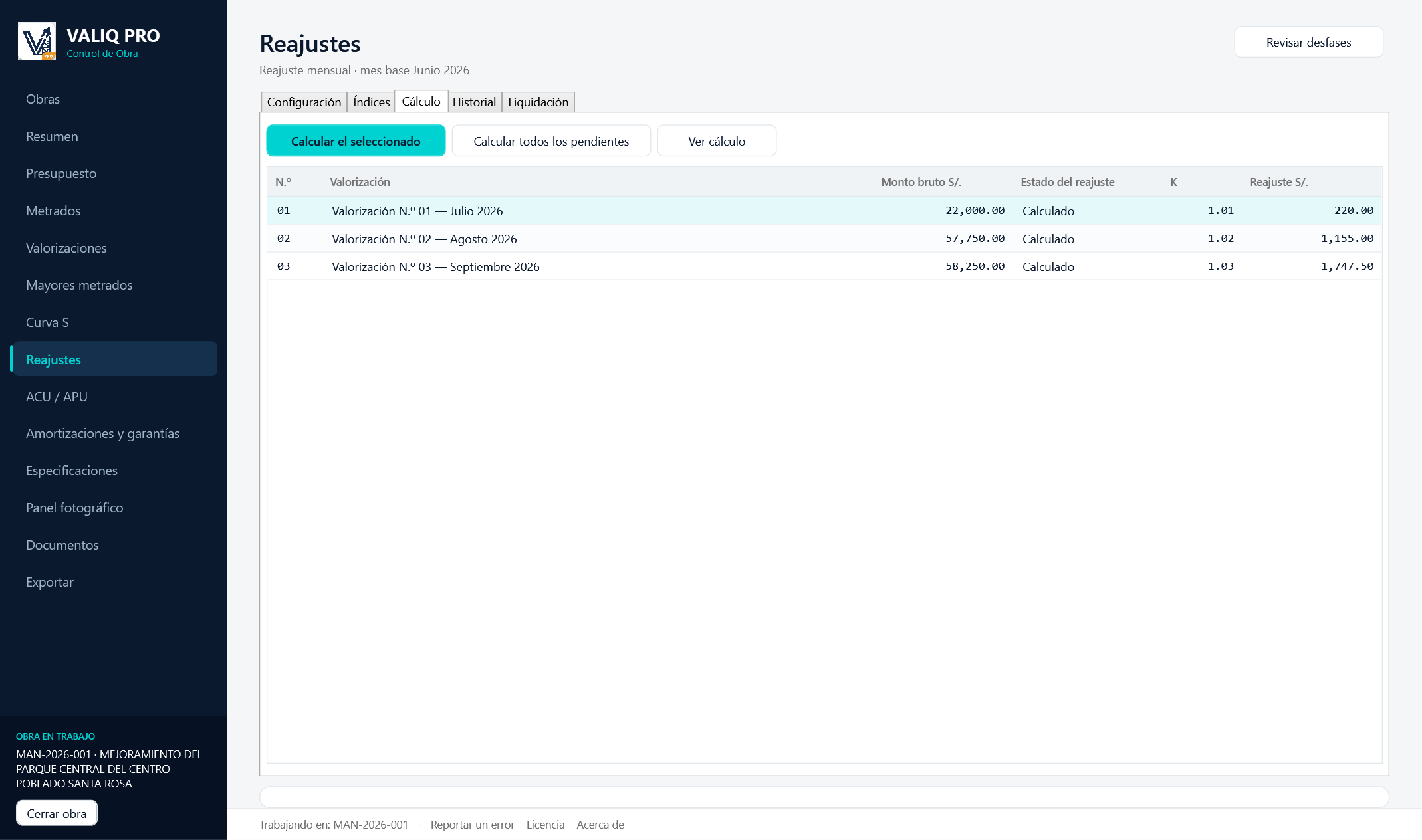Screen dimensions: 1422x840
Task: Click K factor value 1.02
Action: click(x=1221, y=239)
